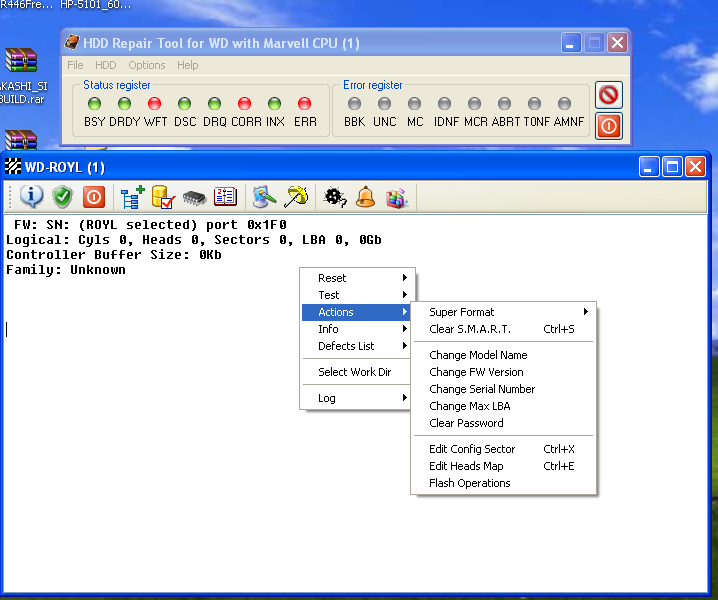This screenshot has width=718, height=600.
Task: Open Edit Heads Map
Action: tap(503, 466)
